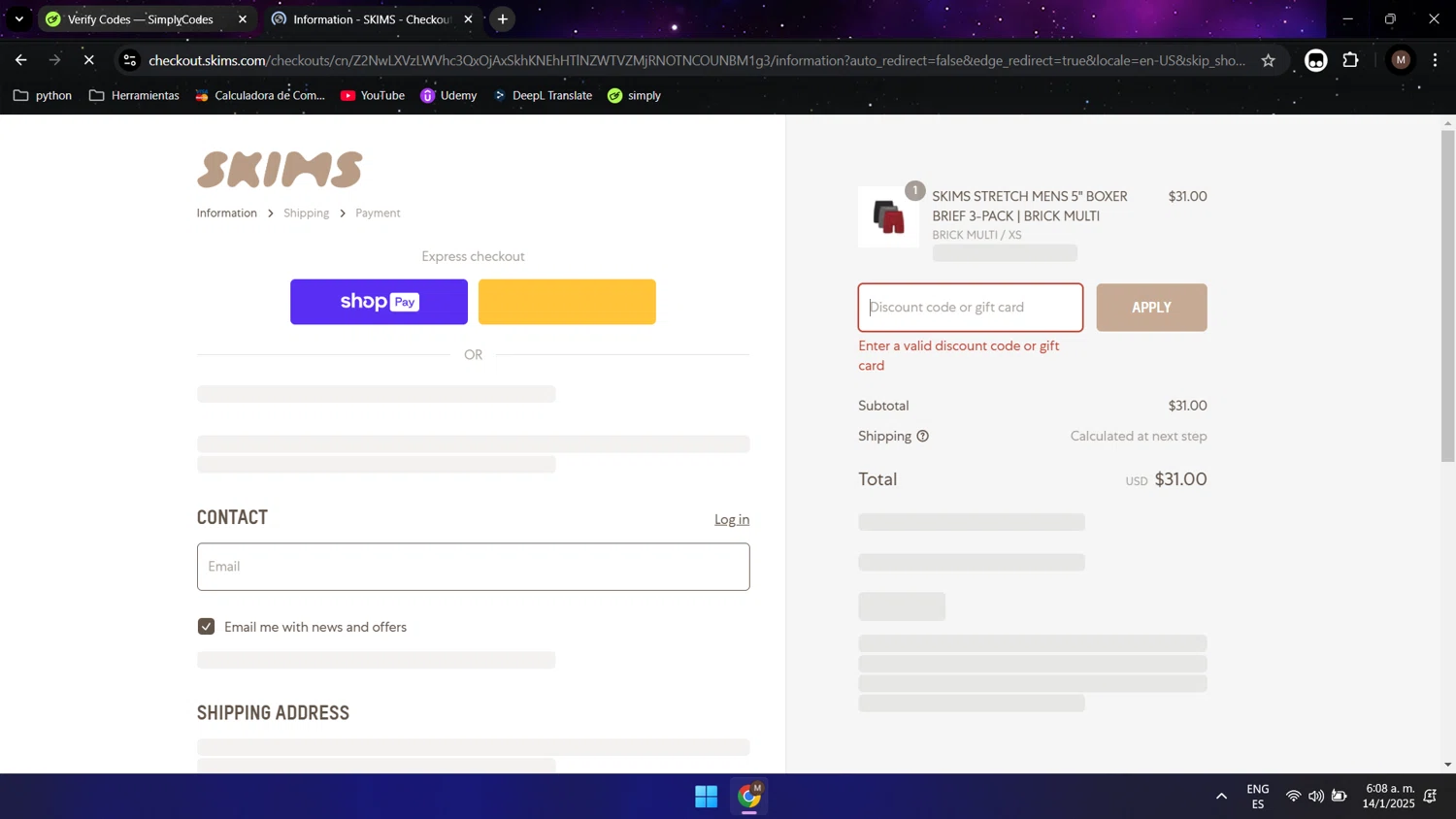
Task: Click the Chrome taskbar icon
Action: pyautogui.click(x=749, y=797)
